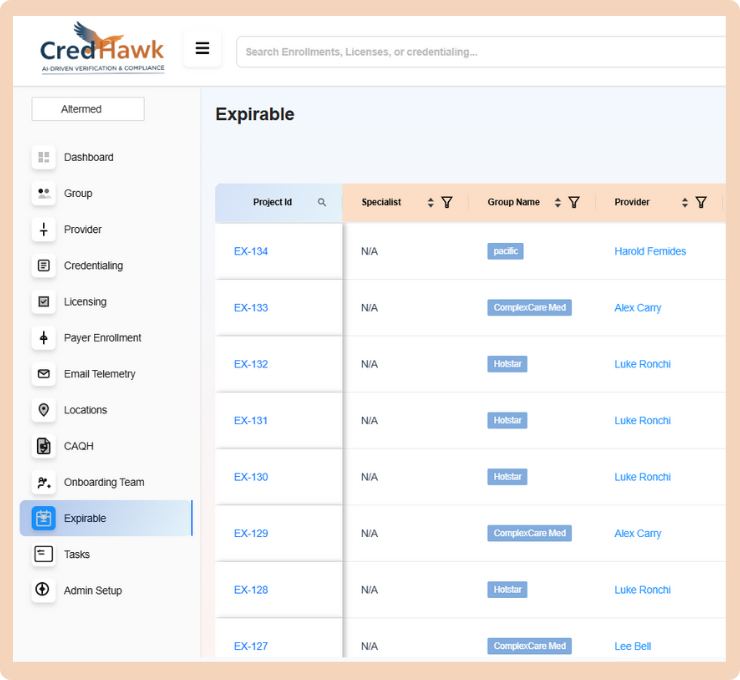
Task: Sort by the Specialist column arrows
Action: pos(431,202)
